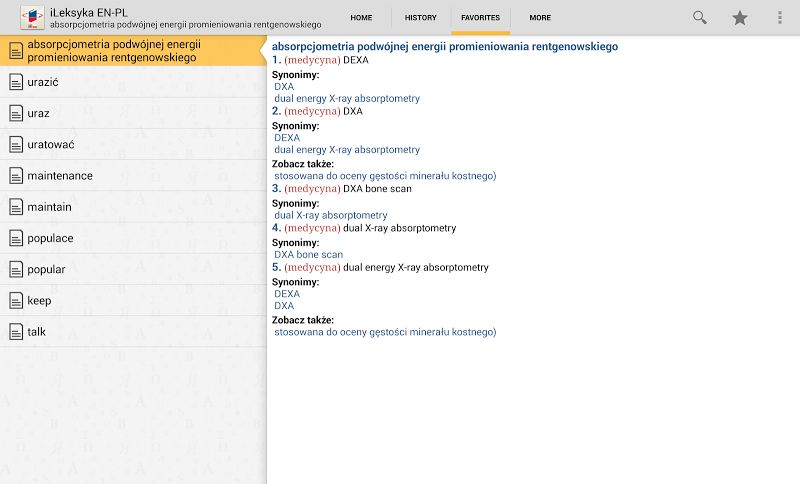Open 'dual energy X-ray absorptometry' synonym link
This screenshot has width=800, height=484.
point(347,99)
